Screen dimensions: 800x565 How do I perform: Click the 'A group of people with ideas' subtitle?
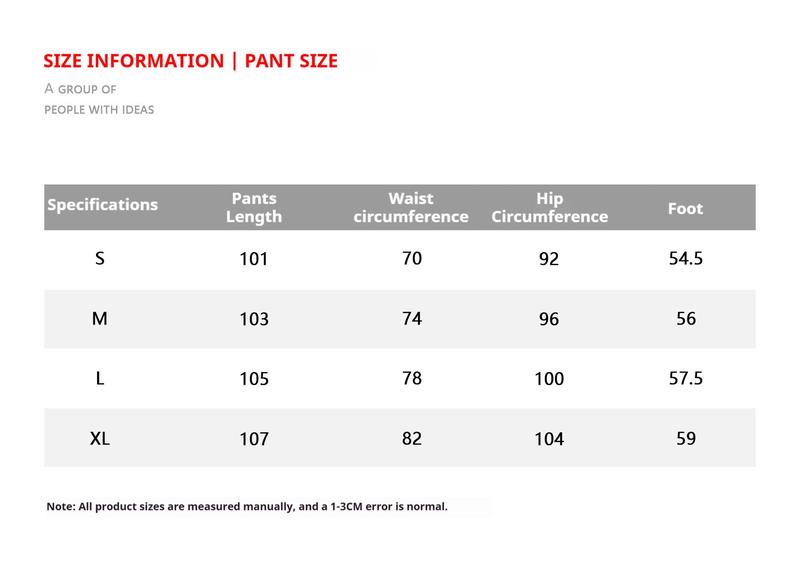pos(99,99)
